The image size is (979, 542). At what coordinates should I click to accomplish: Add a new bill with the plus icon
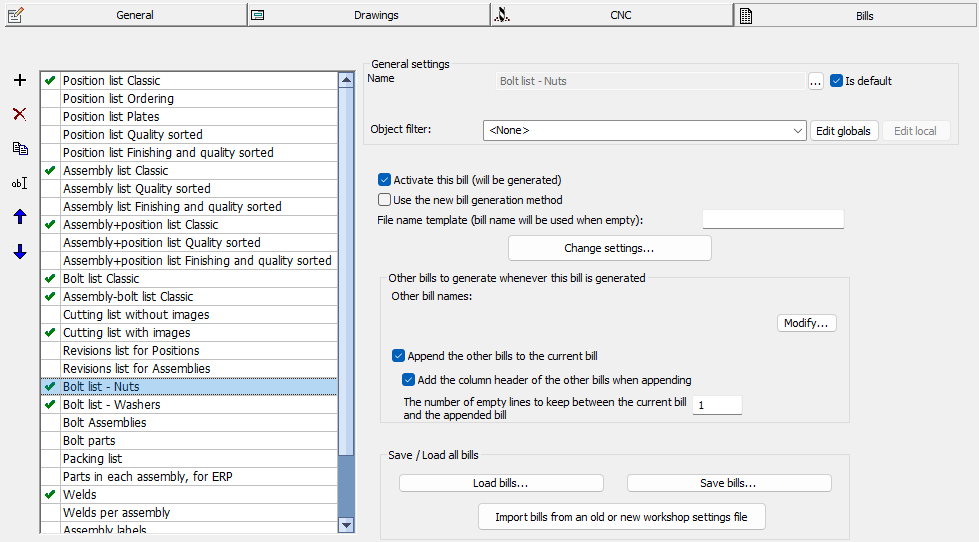(x=20, y=80)
